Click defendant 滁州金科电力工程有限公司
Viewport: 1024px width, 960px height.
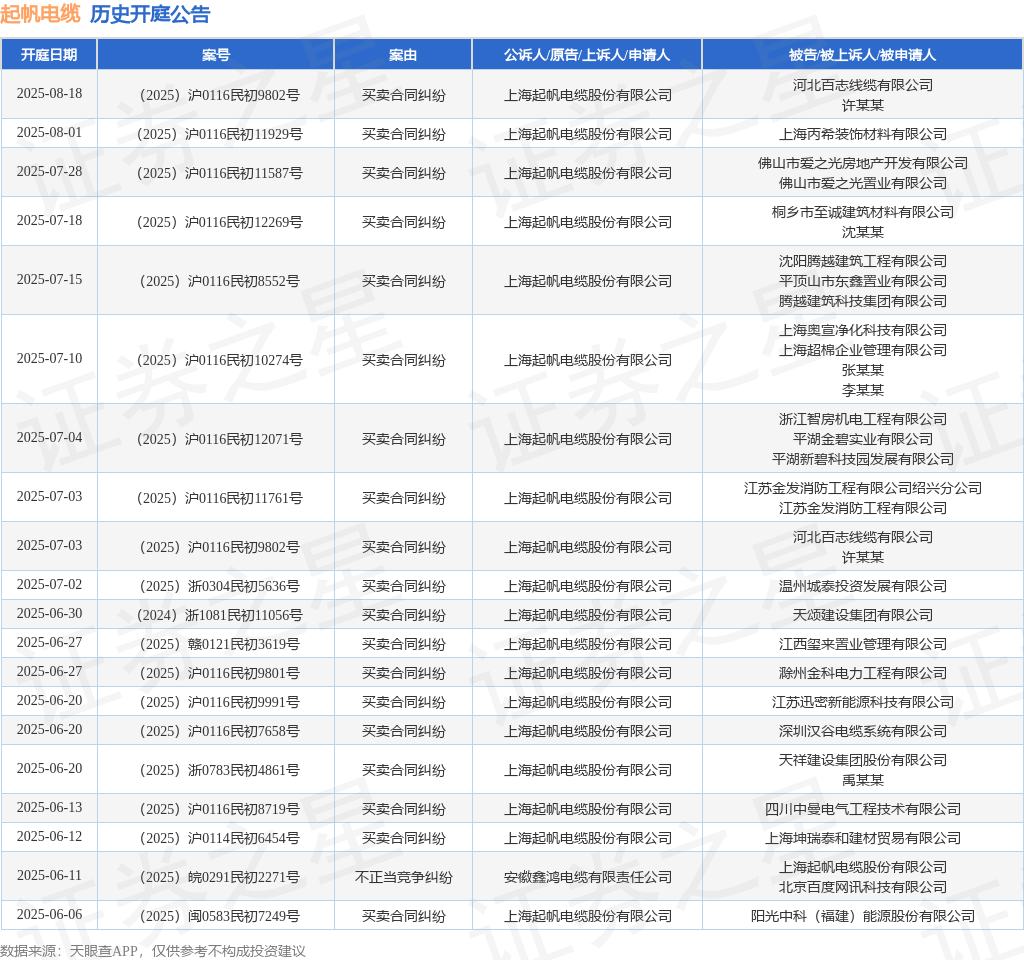point(863,673)
